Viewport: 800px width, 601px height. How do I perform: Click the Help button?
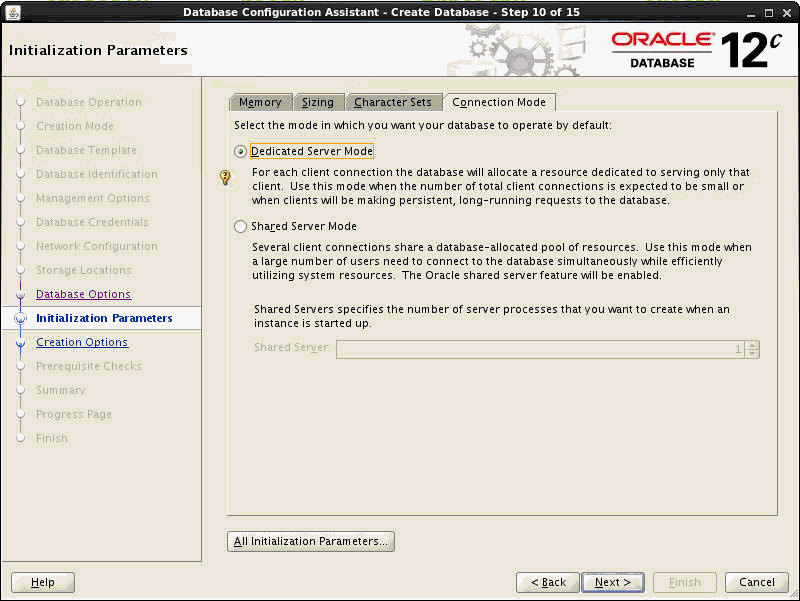pyautogui.click(x=43, y=583)
